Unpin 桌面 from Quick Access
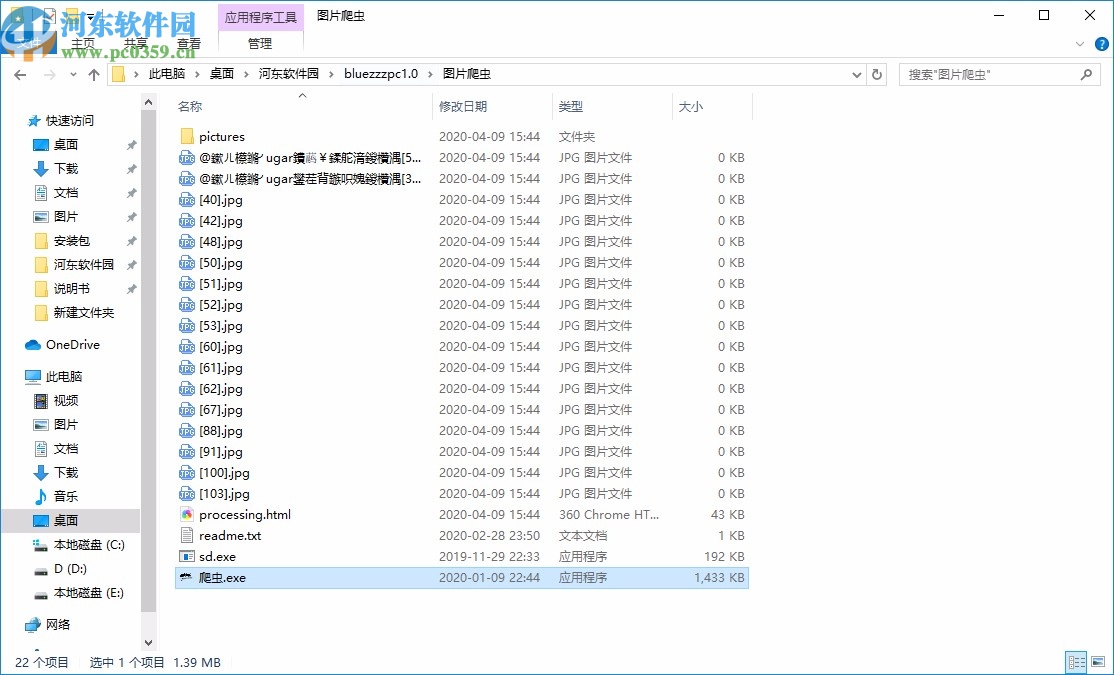The height and width of the screenshot is (675, 1114). [x=130, y=144]
